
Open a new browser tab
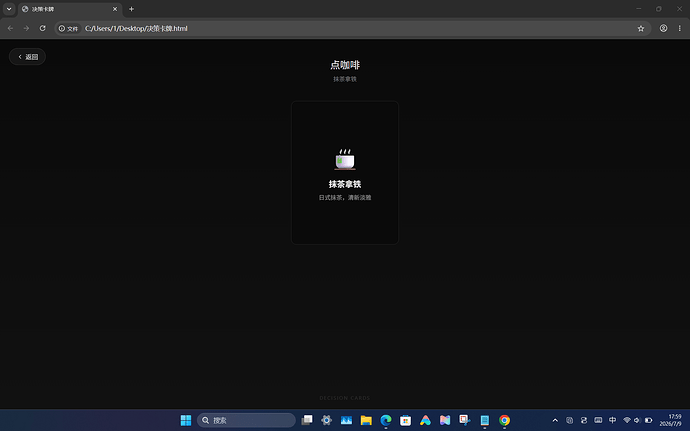(131, 9)
